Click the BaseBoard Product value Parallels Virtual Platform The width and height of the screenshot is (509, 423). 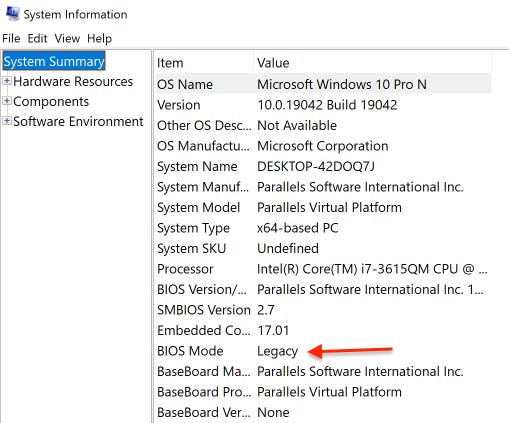click(x=329, y=392)
